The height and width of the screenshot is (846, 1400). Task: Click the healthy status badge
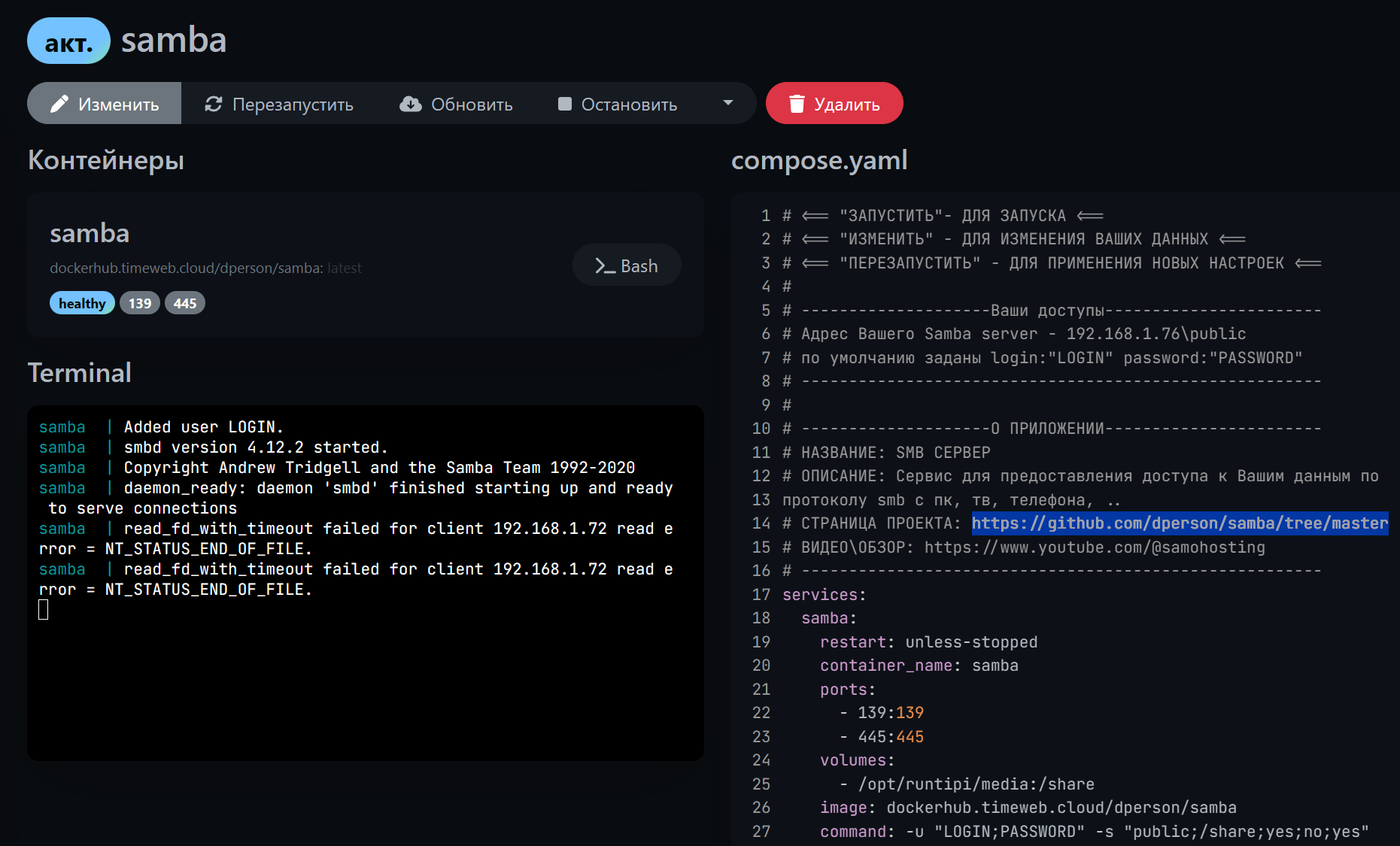pyautogui.click(x=82, y=303)
